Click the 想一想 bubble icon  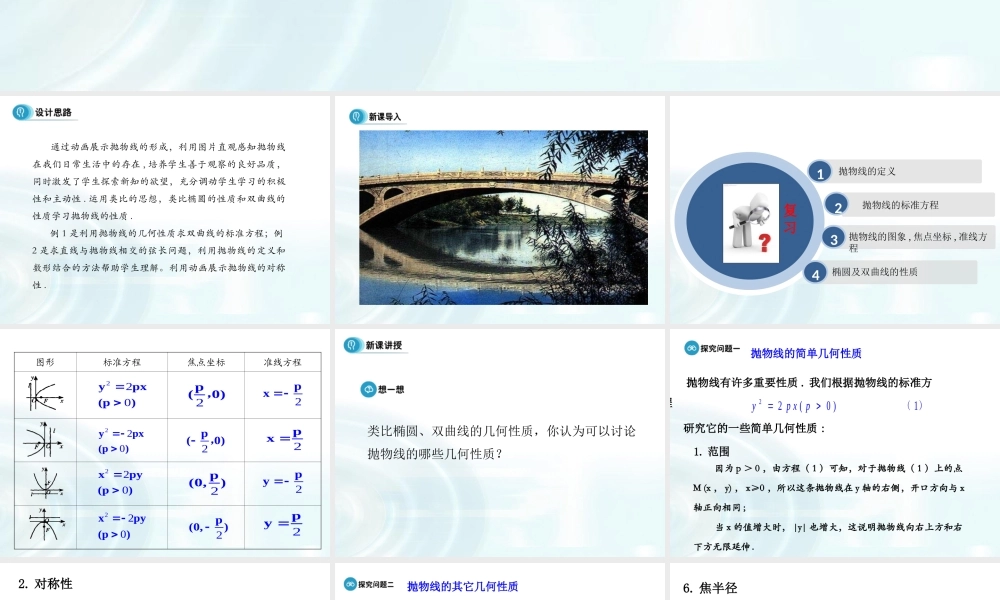click(x=368, y=389)
